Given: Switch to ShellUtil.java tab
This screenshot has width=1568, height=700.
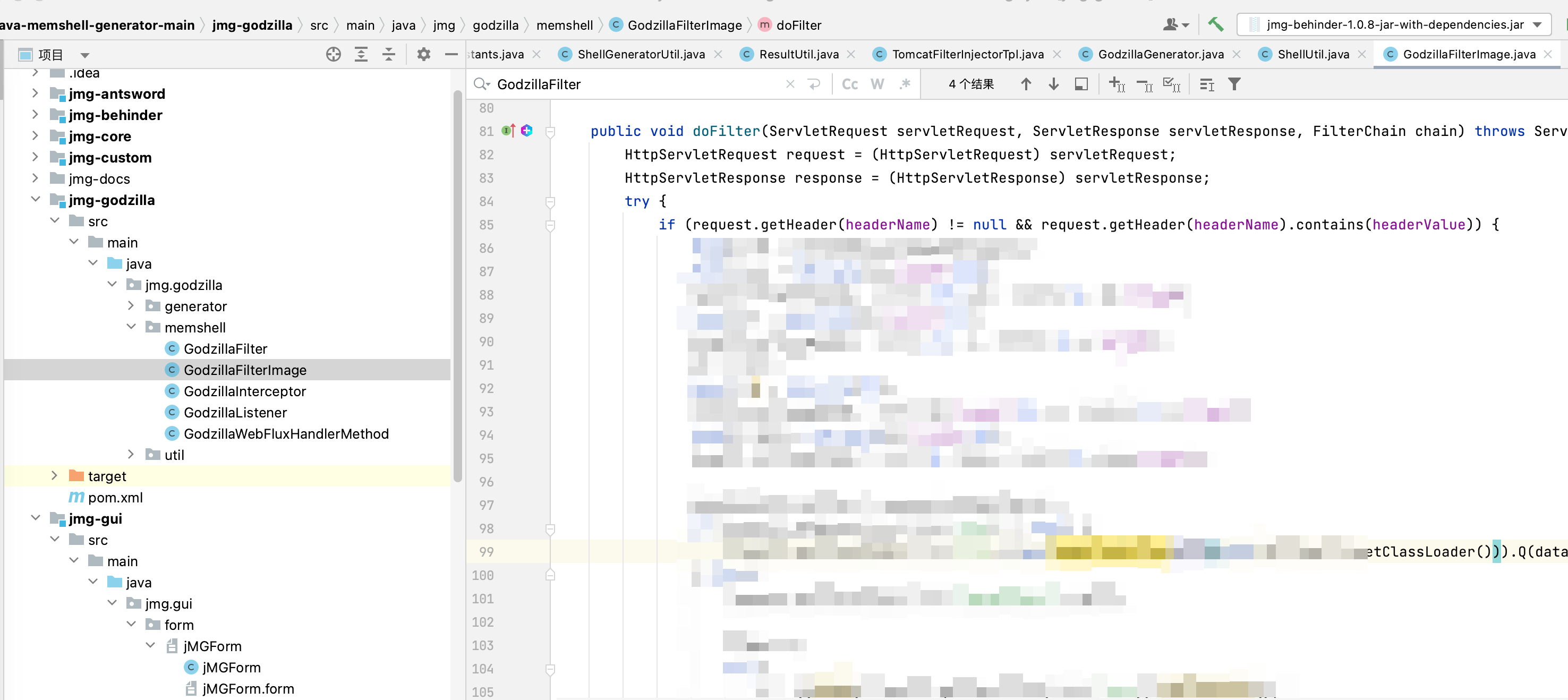Looking at the screenshot, I should click(1313, 54).
